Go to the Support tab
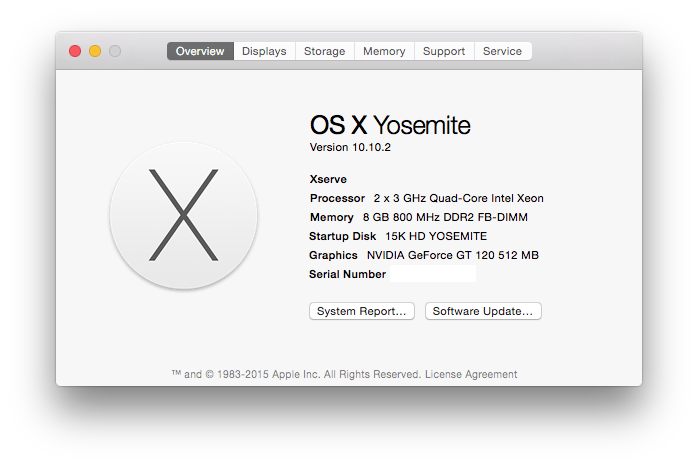 tap(444, 51)
